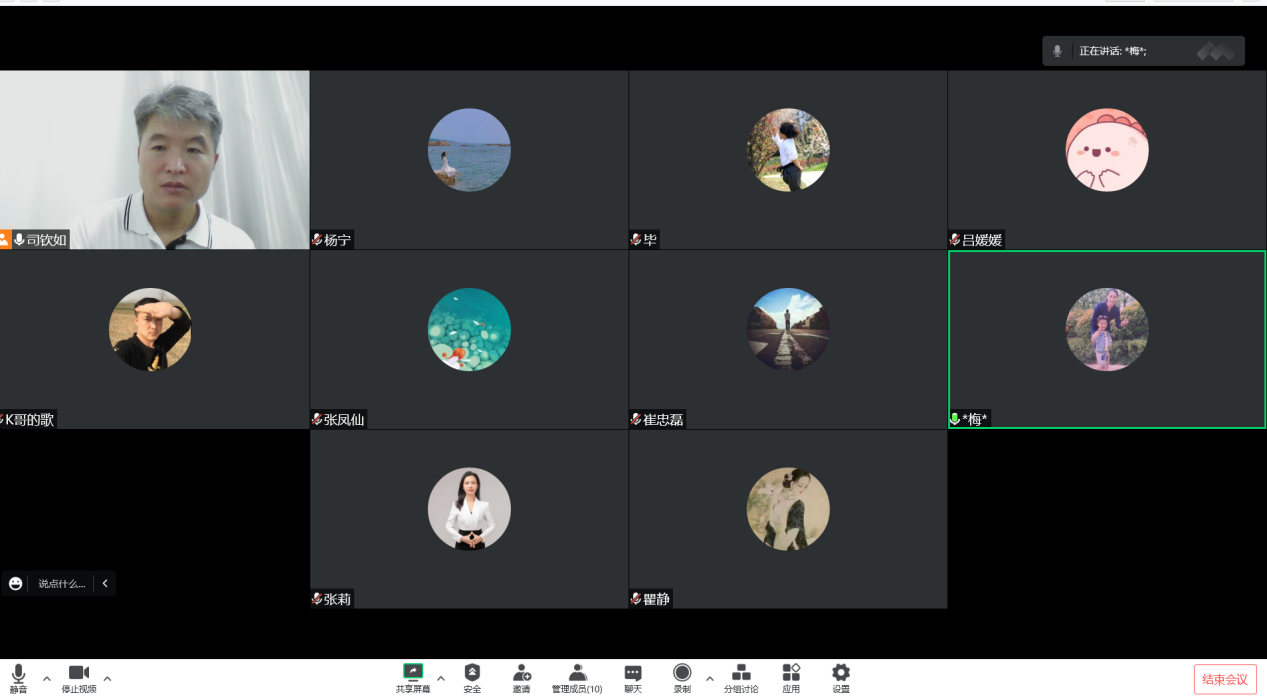Start recording (录制) the meeting
1267x699 pixels.
click(682, 677)
